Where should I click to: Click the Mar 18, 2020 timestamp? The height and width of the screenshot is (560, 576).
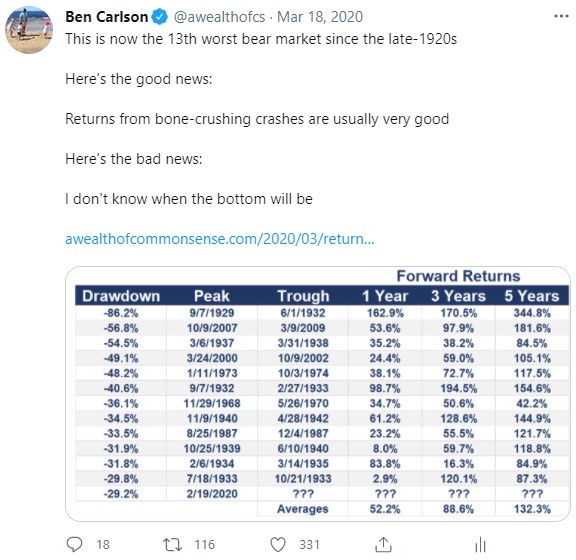(x=320, y=17)
